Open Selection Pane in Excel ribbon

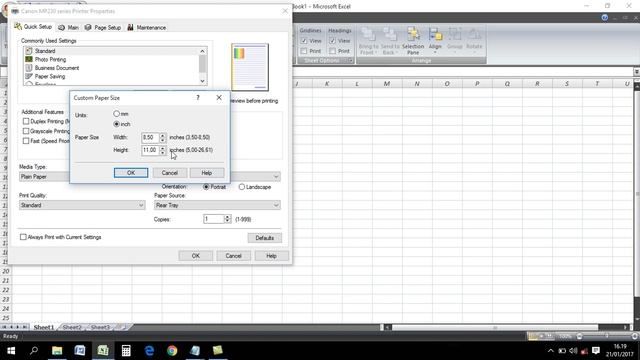pos(413,41)
